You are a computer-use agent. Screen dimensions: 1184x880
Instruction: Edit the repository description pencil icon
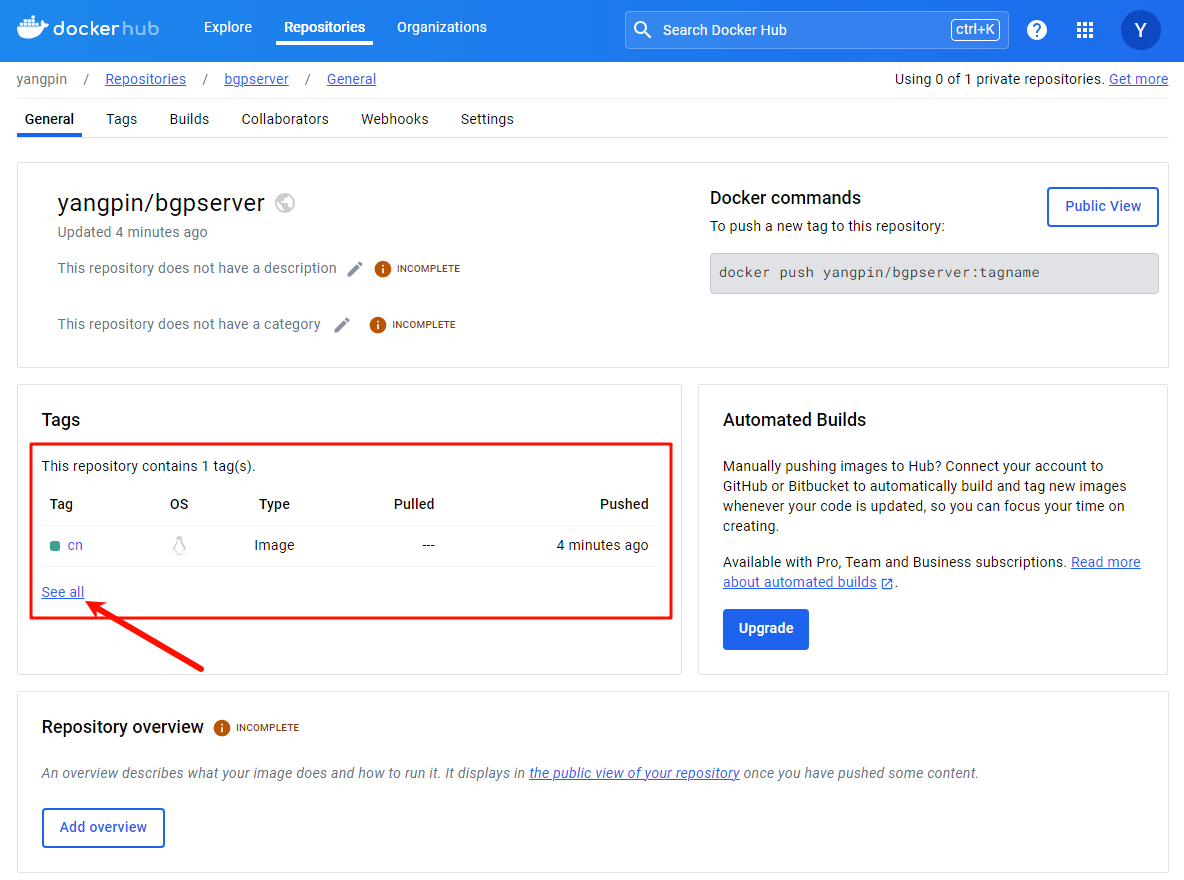[x=355, y=269]
